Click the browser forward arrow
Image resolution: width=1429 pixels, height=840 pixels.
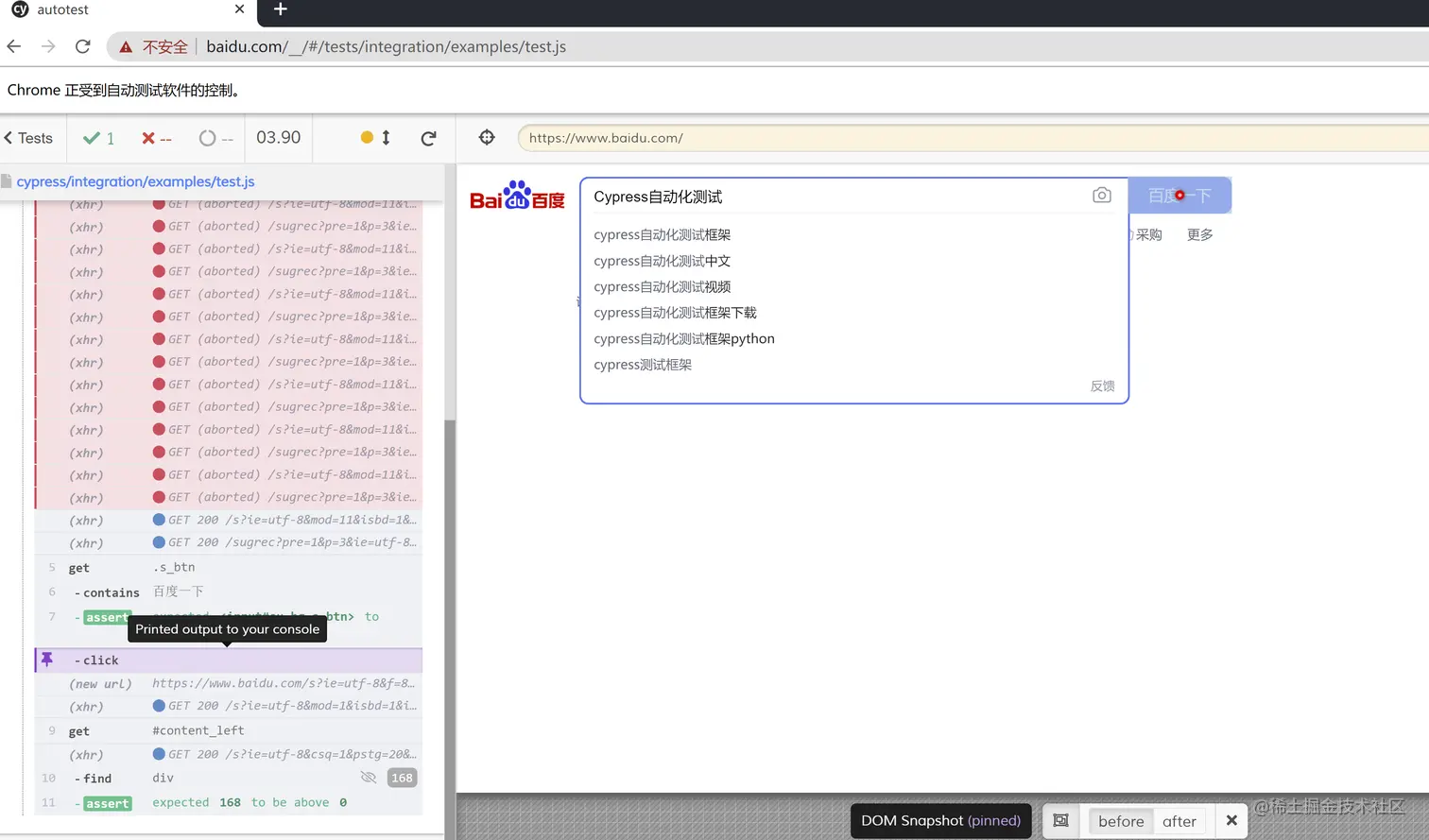(x=48, y=46)
